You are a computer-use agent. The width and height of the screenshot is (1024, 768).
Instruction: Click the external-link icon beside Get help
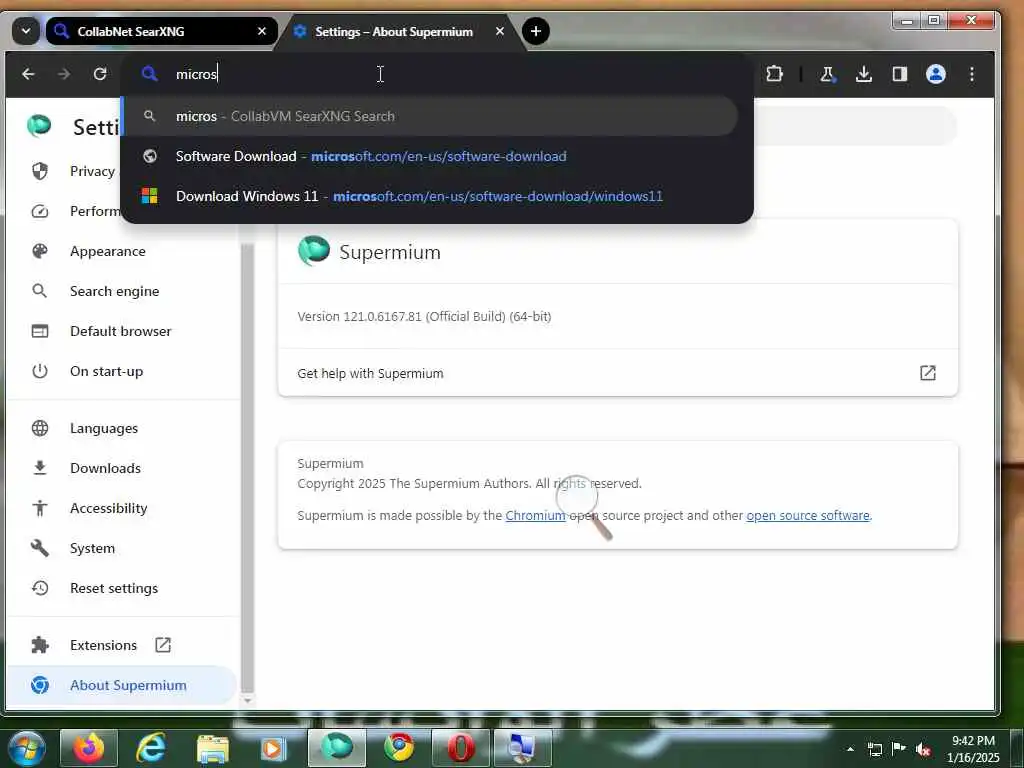click(927, 373)
